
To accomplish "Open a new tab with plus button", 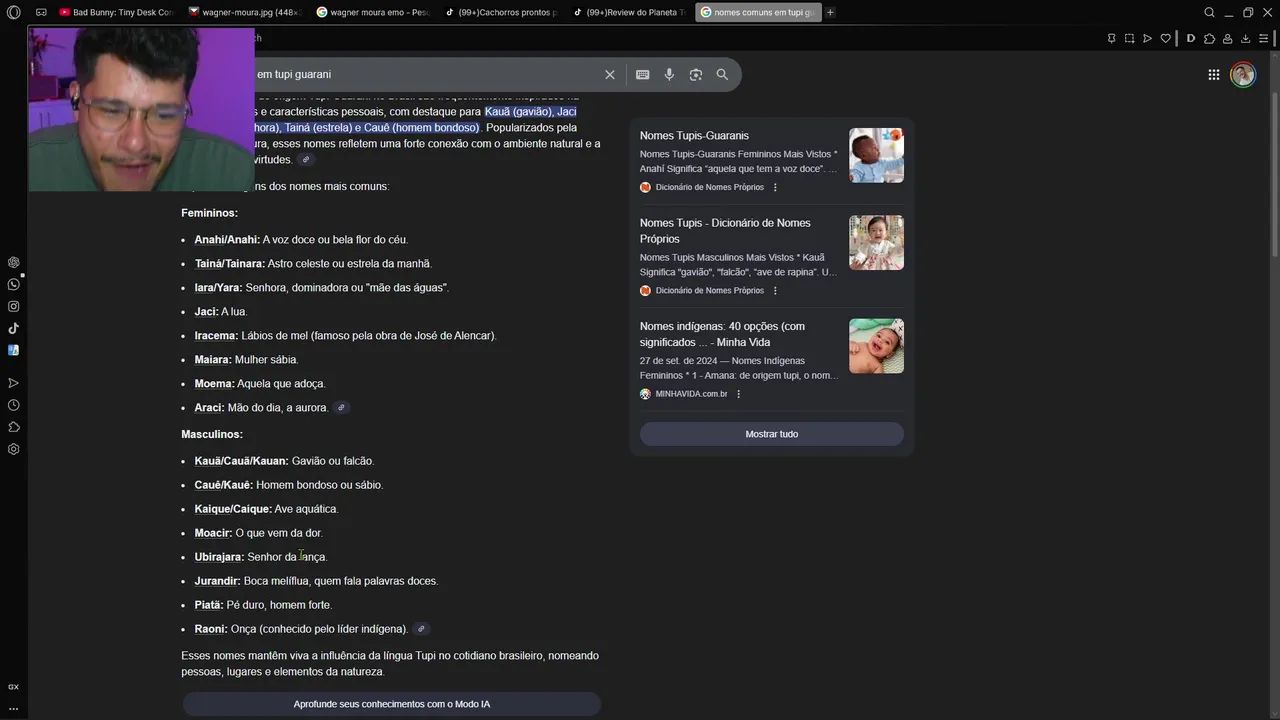I will click(x=830, y=12).
